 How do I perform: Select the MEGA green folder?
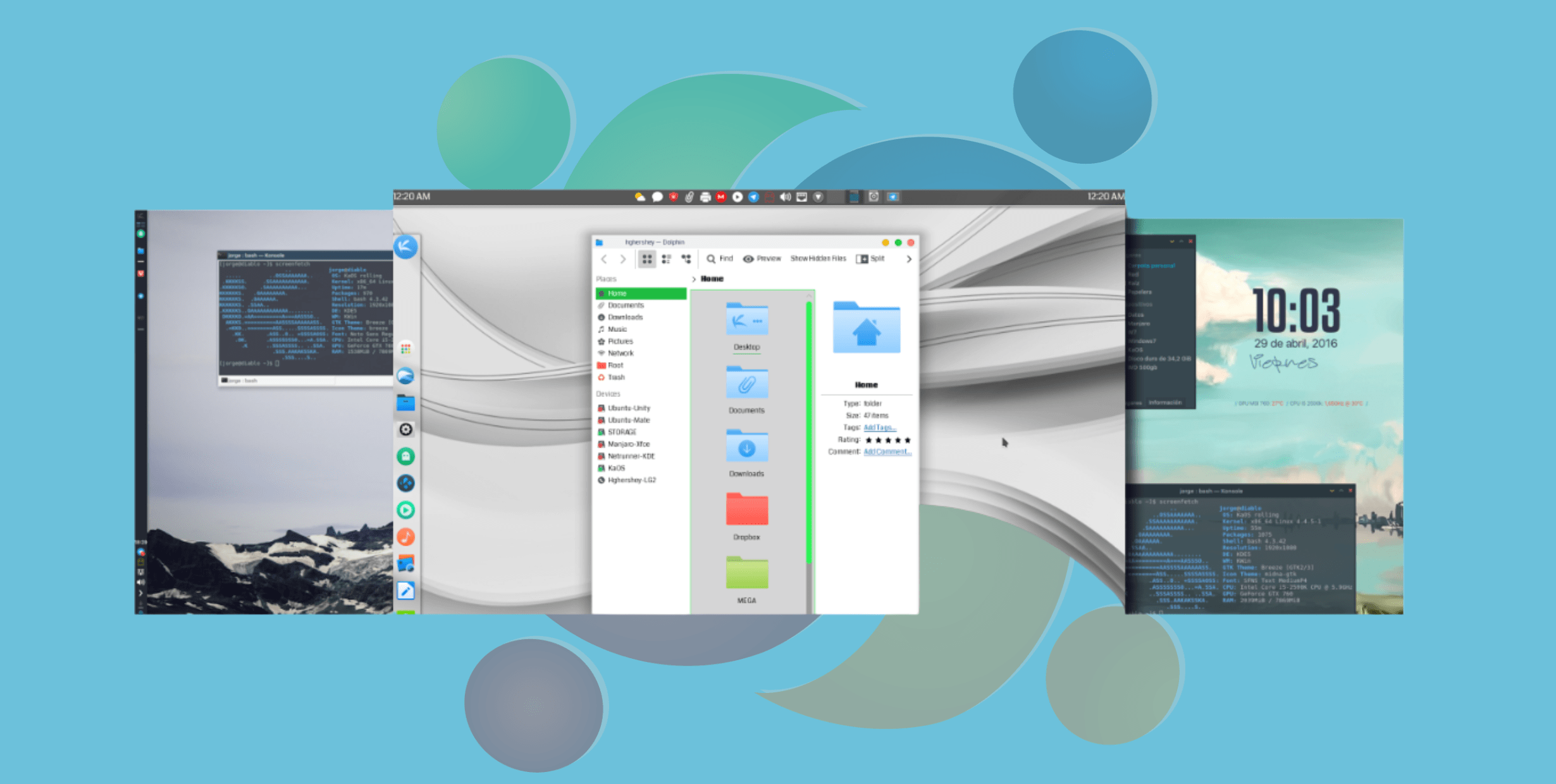coord(747,572)
